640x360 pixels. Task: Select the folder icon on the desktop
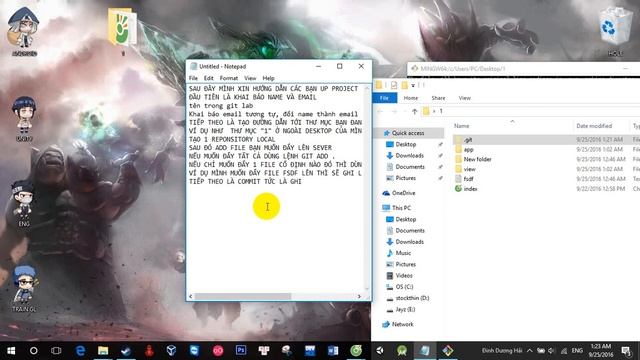coord(122,31)
